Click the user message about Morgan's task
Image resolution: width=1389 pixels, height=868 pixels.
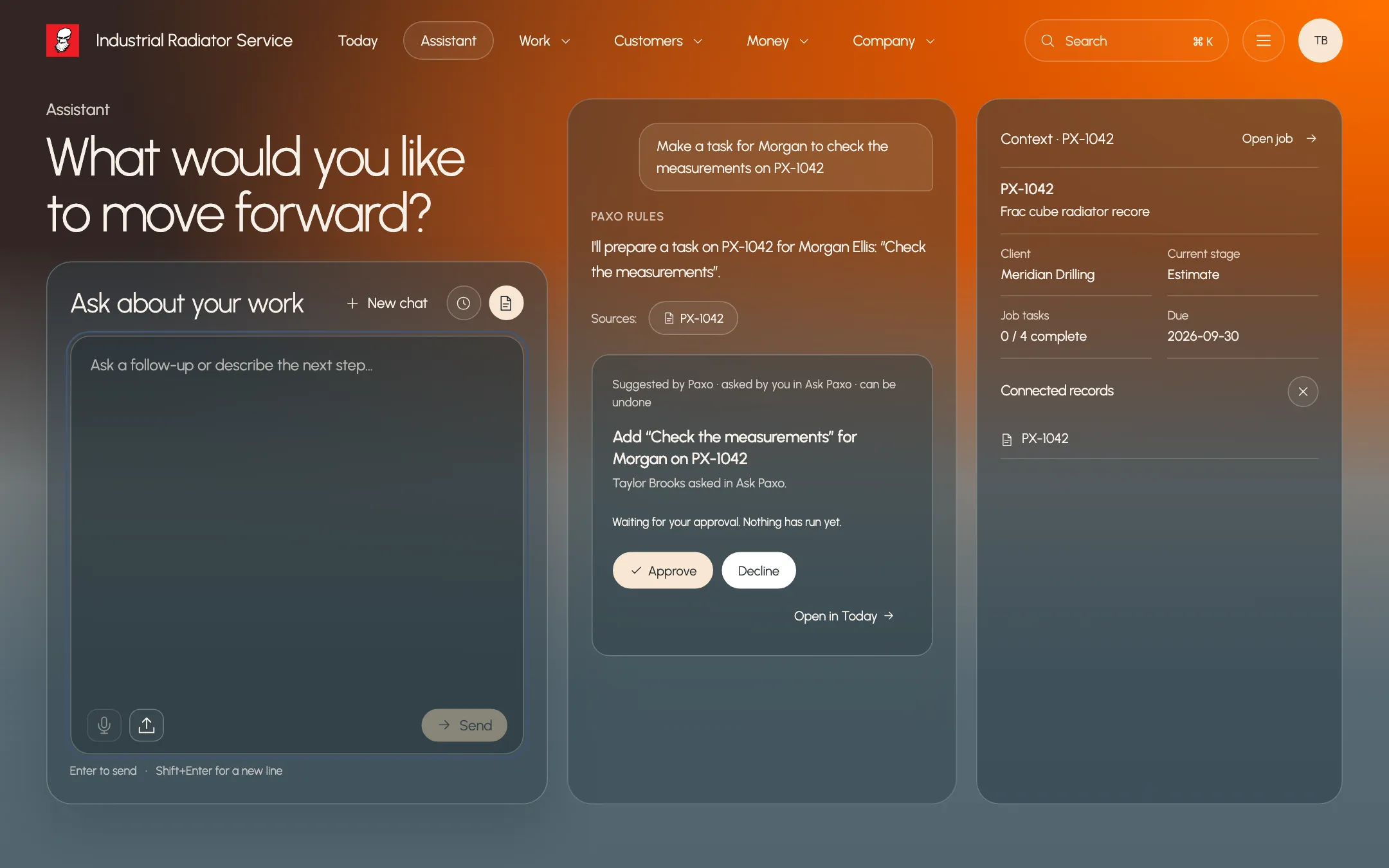coord(785,157)
